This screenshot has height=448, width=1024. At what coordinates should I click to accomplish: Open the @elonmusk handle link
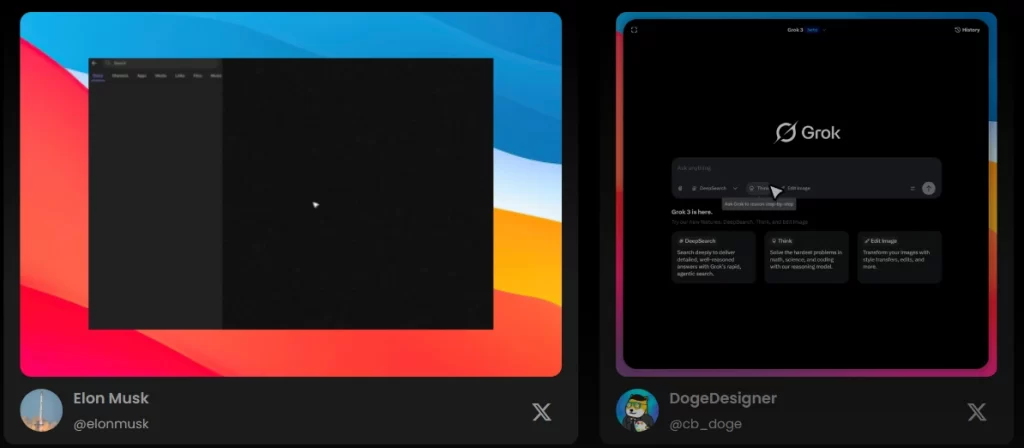tap(111, 424)
